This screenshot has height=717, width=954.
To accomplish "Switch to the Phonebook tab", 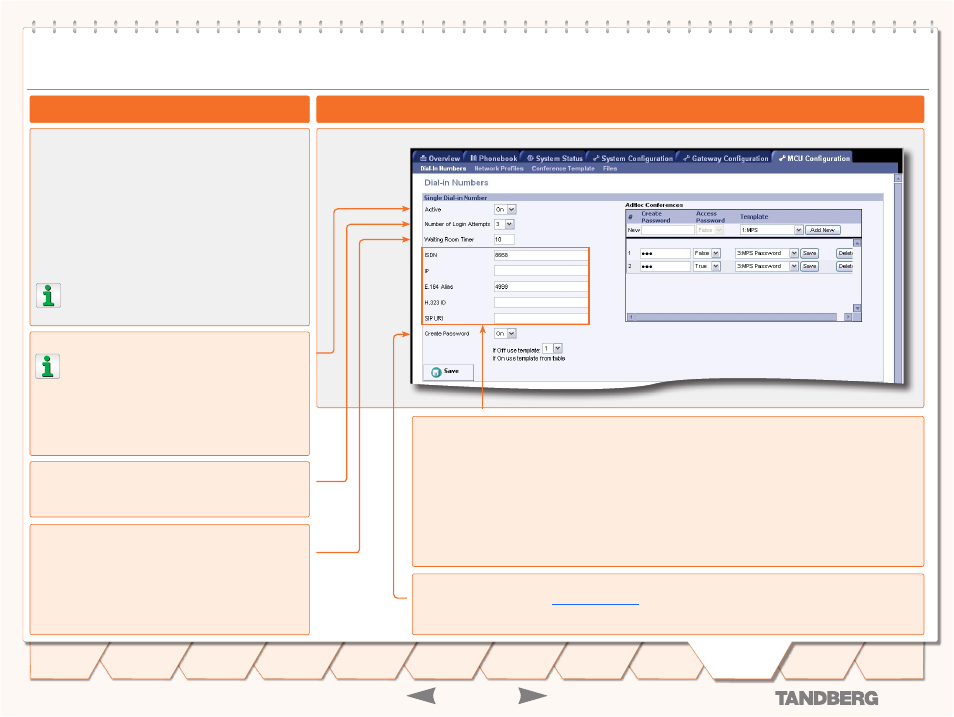I will pyautogui.click(x=493, y=158).
